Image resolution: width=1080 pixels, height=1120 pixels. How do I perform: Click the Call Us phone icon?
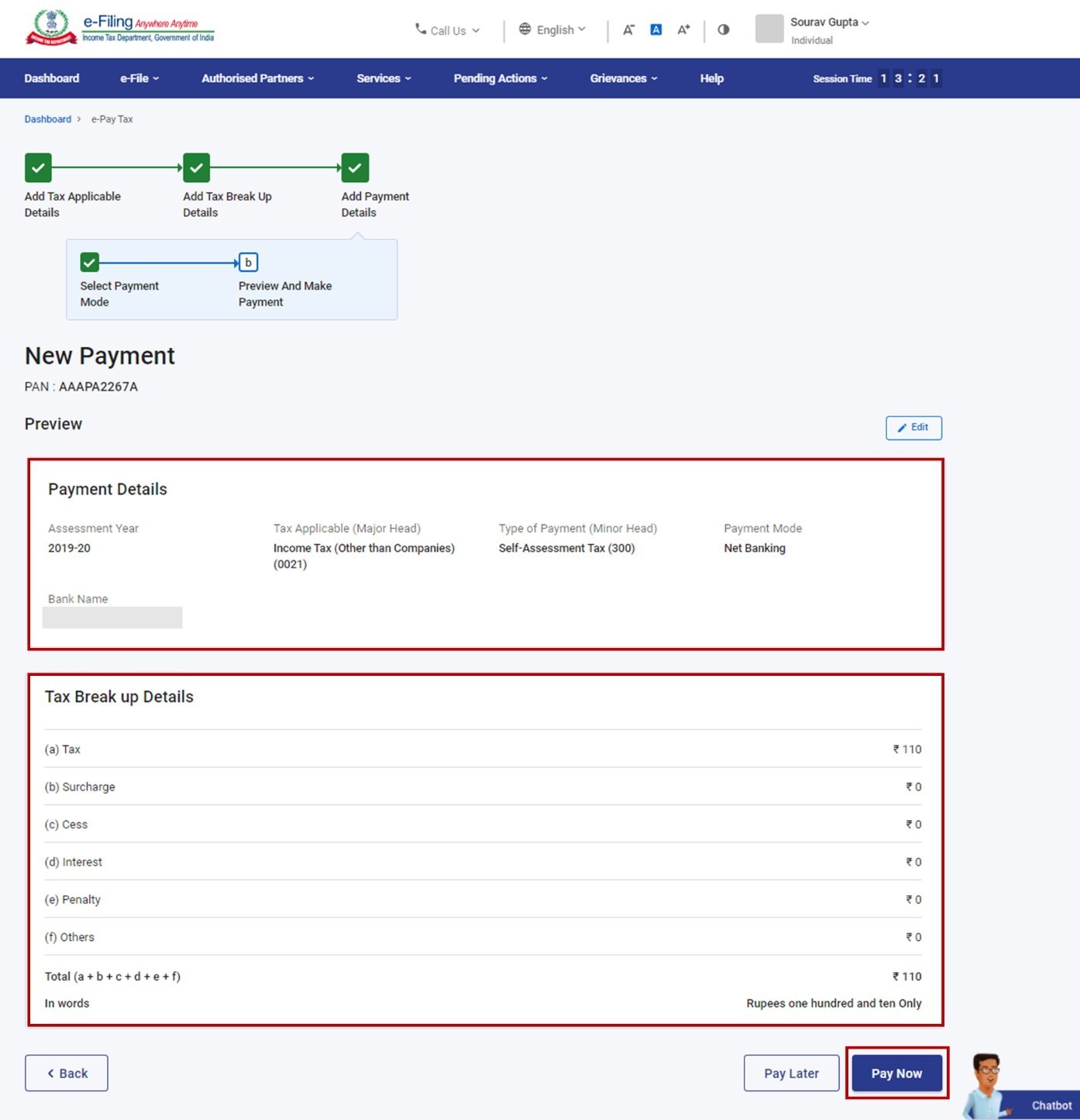419,29
